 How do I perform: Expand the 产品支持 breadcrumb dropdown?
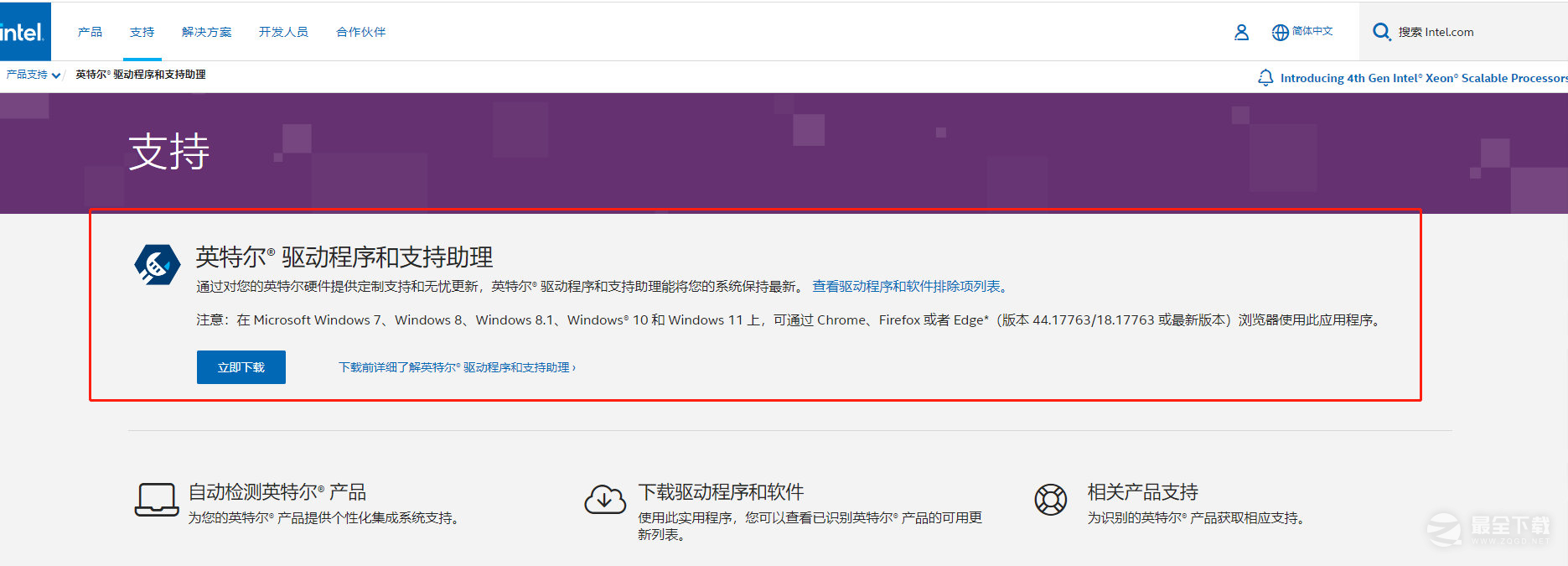pos(34,75)
